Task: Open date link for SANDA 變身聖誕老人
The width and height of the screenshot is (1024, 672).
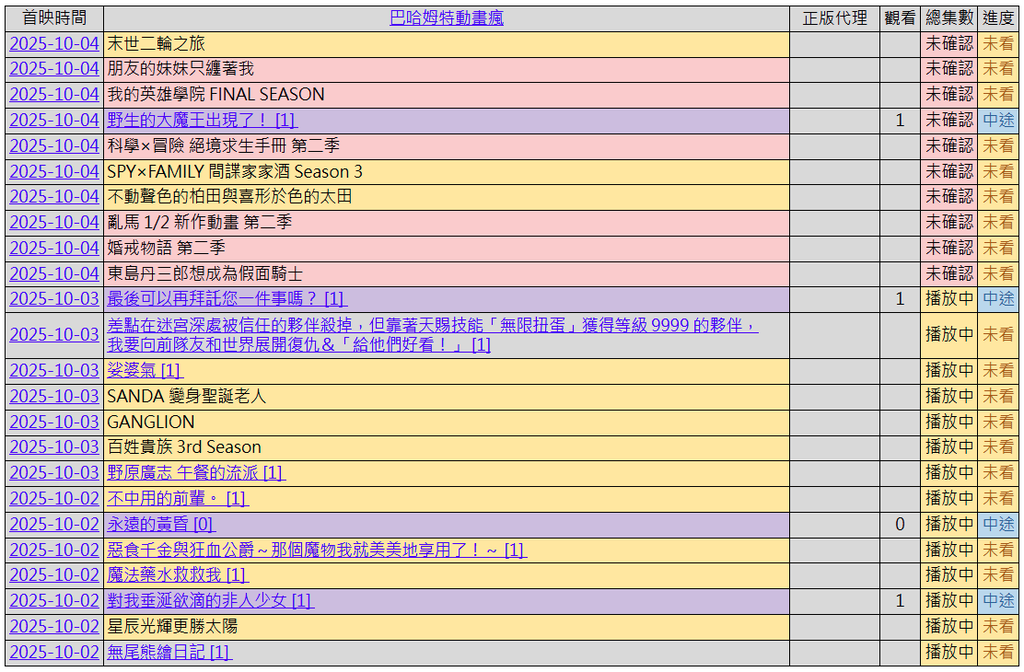Action: coord(54,396)
